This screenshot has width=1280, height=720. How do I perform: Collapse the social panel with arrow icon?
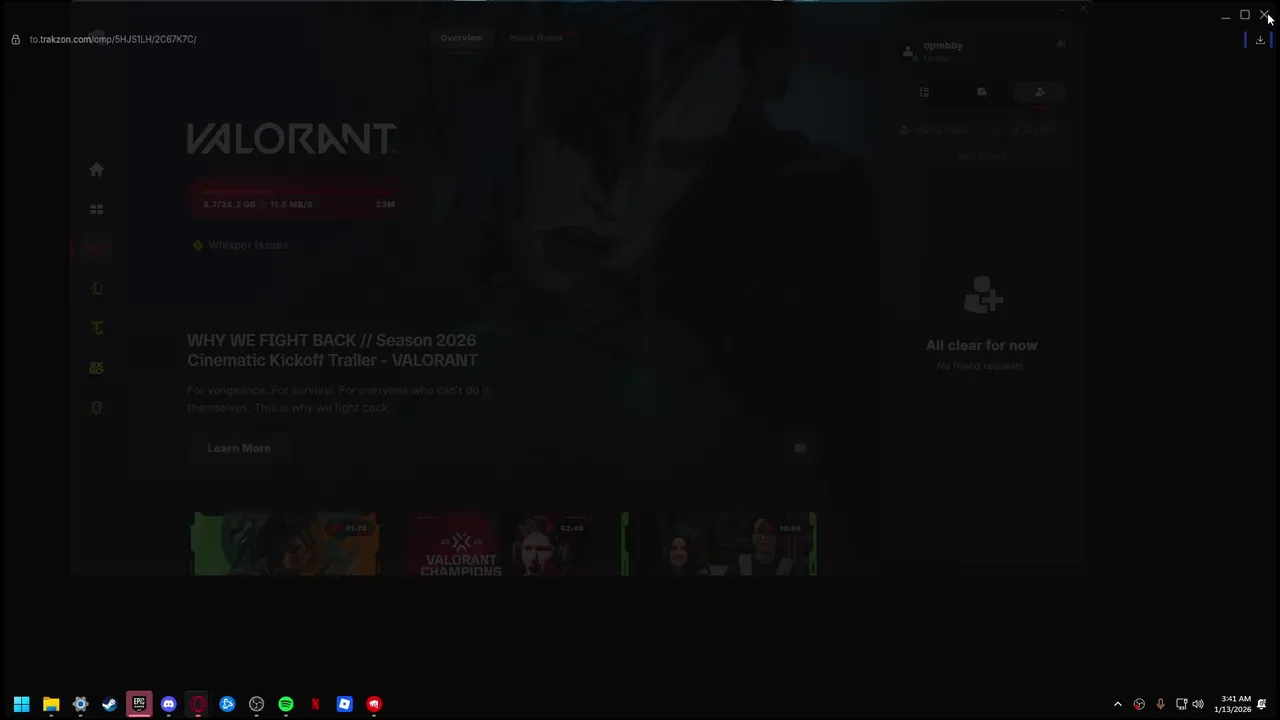tap(1062, 44)
